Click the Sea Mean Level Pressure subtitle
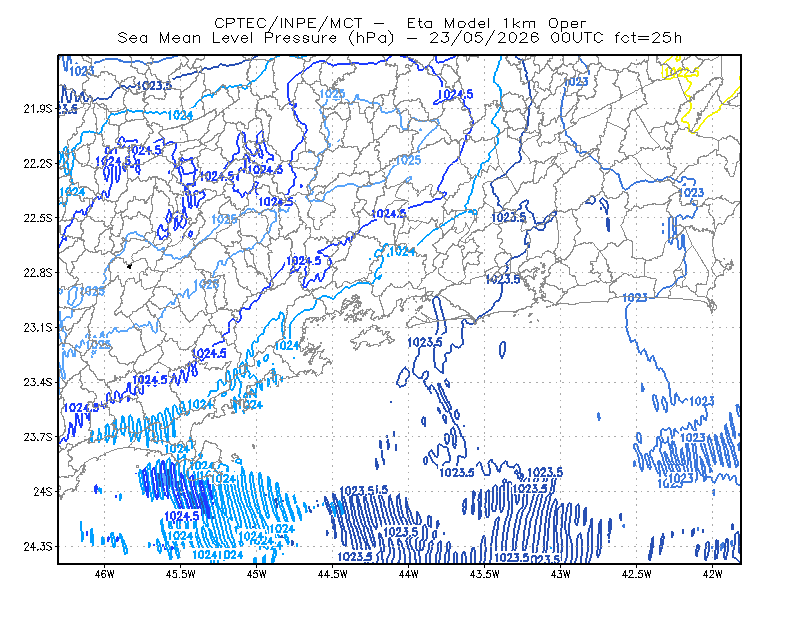Image resolution: width=800 pixels, height=618 pixels. tap(400, 38)
